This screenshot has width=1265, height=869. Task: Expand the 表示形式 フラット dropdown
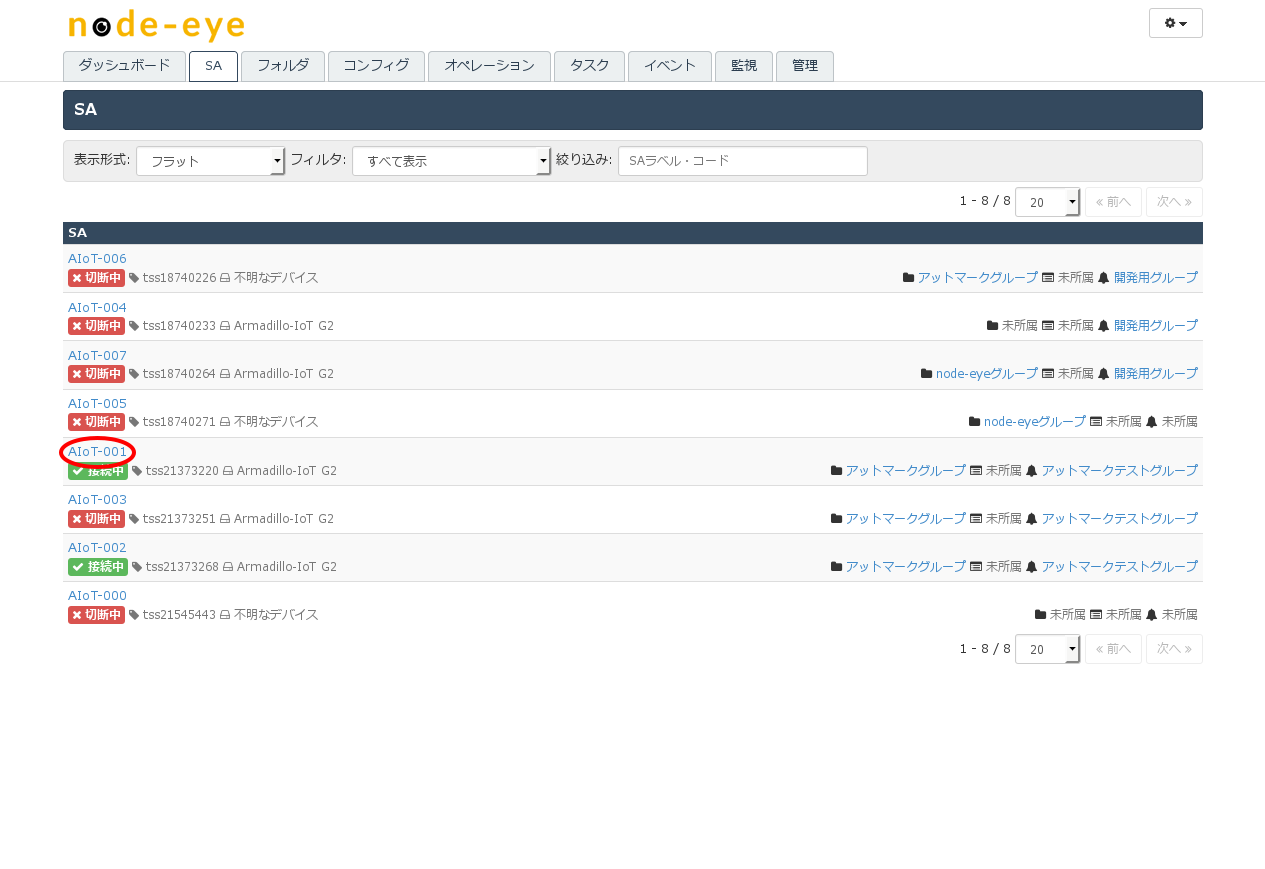[x=210, y=161]
